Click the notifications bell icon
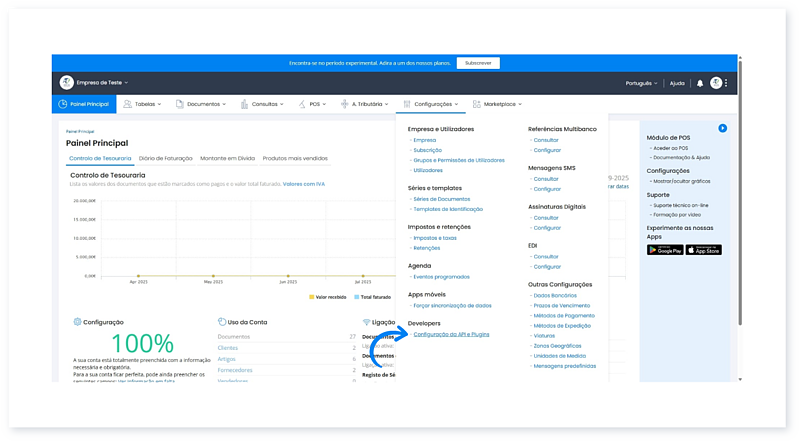The width and height of the screenshot is (800, 442). tap(700, 83)
